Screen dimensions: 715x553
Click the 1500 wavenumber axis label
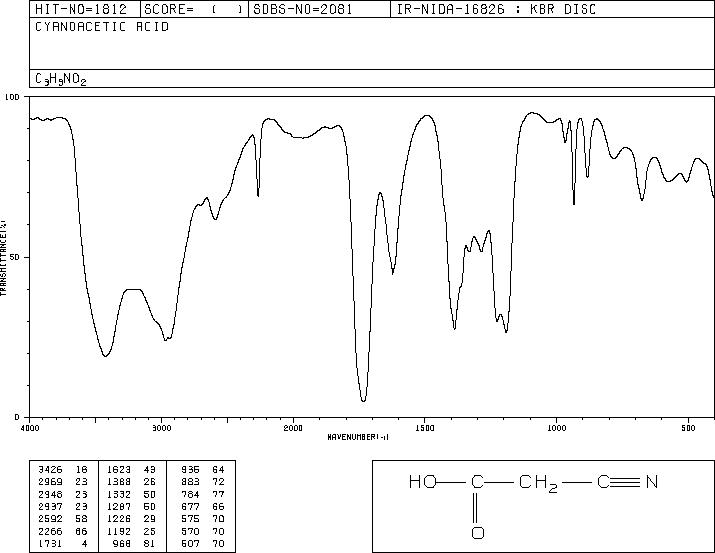[425, 428]
